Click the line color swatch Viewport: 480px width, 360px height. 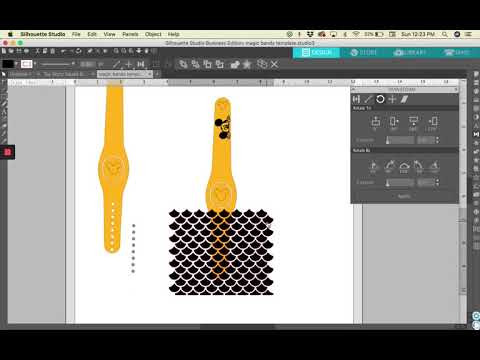(26, 64)
